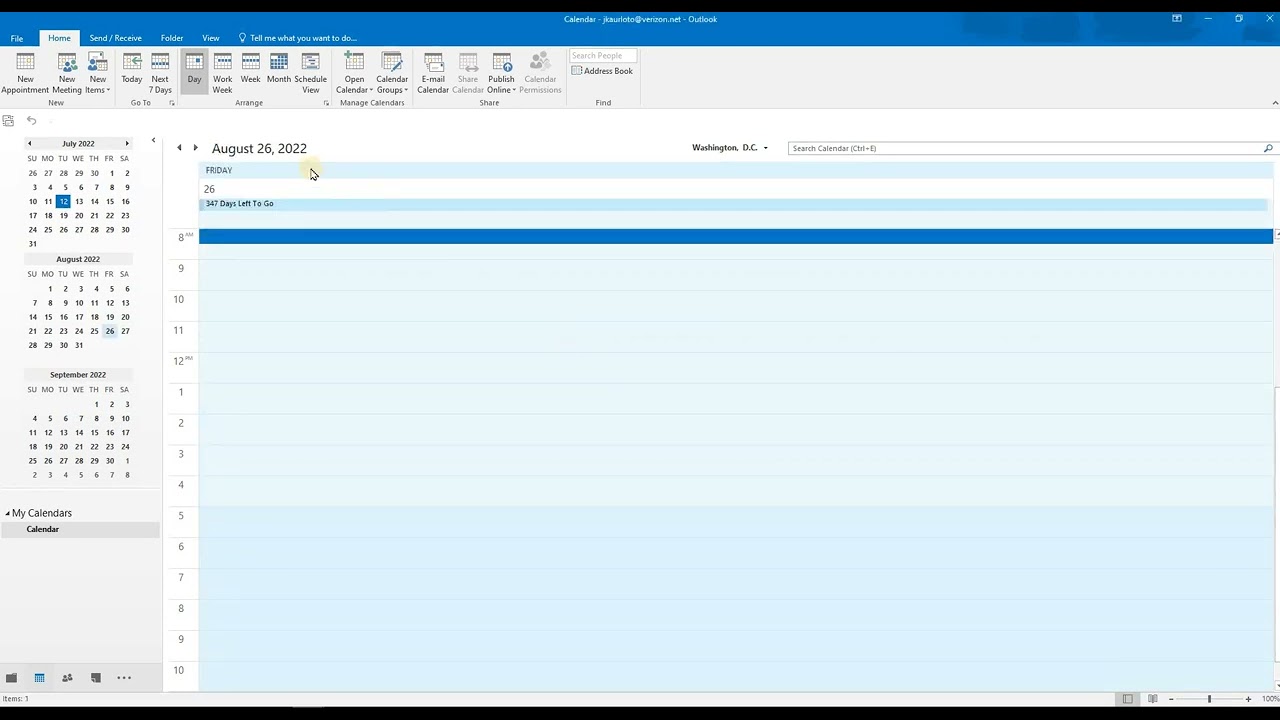Switch to People in navigation bar
The width and height of the screenshot is (1280, 720).
click(x=67, y=678)
